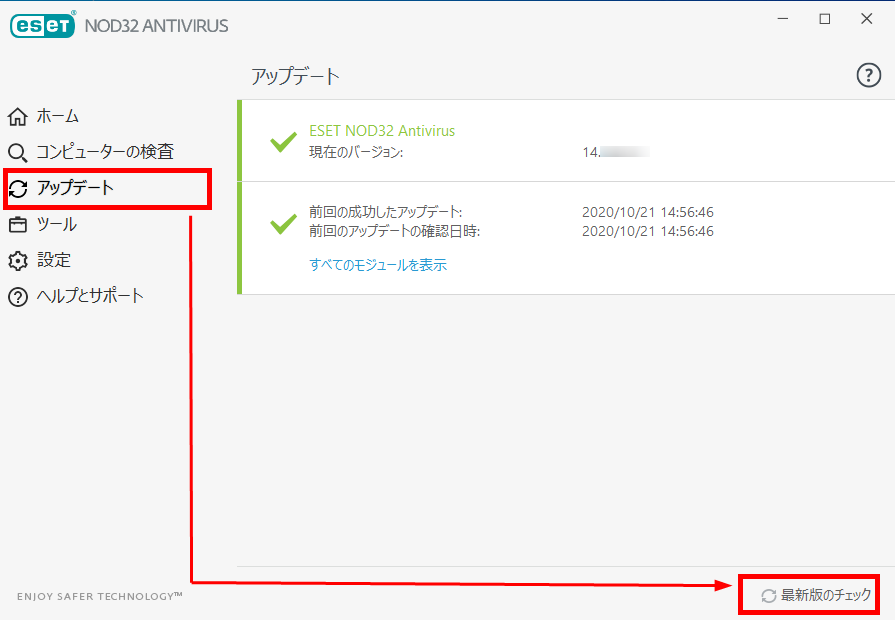895x620 pixels.
Task: Select ホーム in the sidebar
Action: click(58, 116)
